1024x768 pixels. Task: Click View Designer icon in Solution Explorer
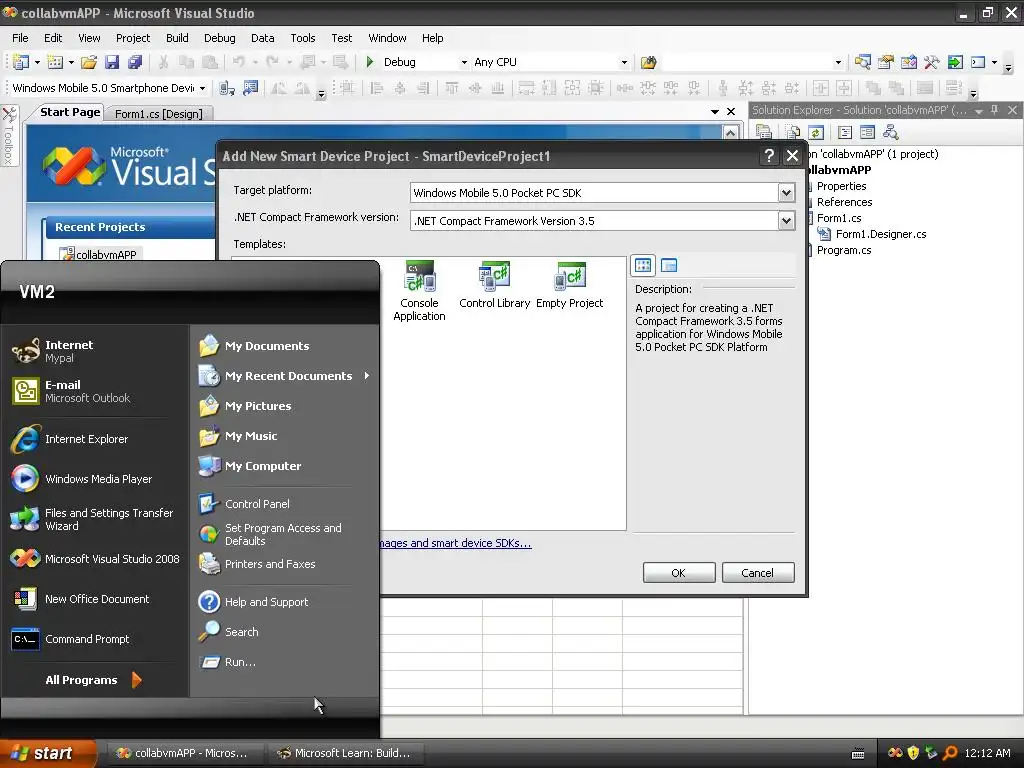tap(867, 133)
